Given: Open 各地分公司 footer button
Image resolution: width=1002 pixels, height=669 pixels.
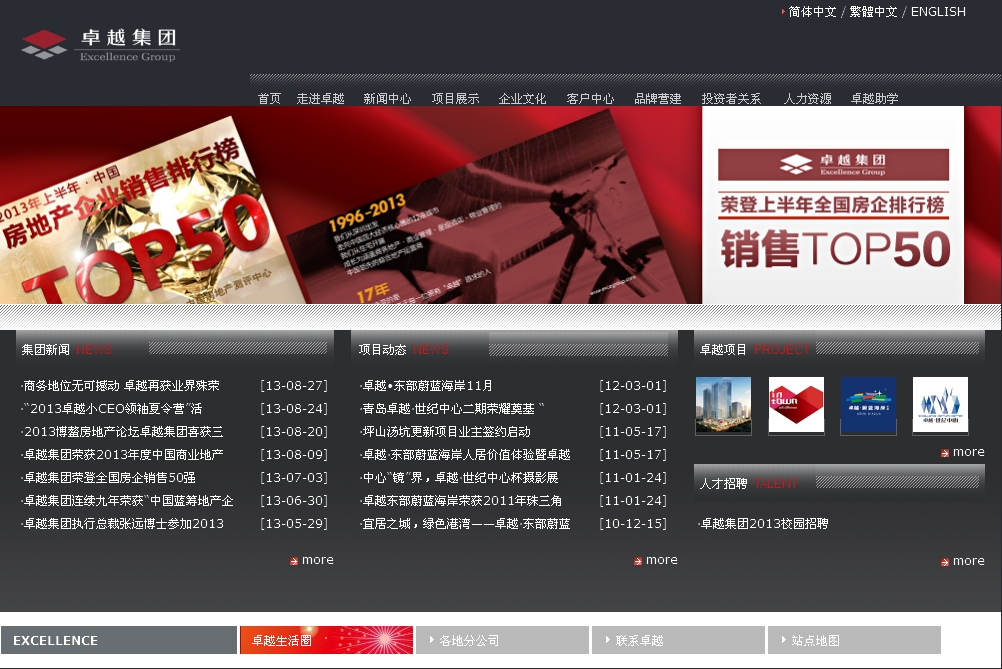Looking at the screenshot, I should point(502,640).
